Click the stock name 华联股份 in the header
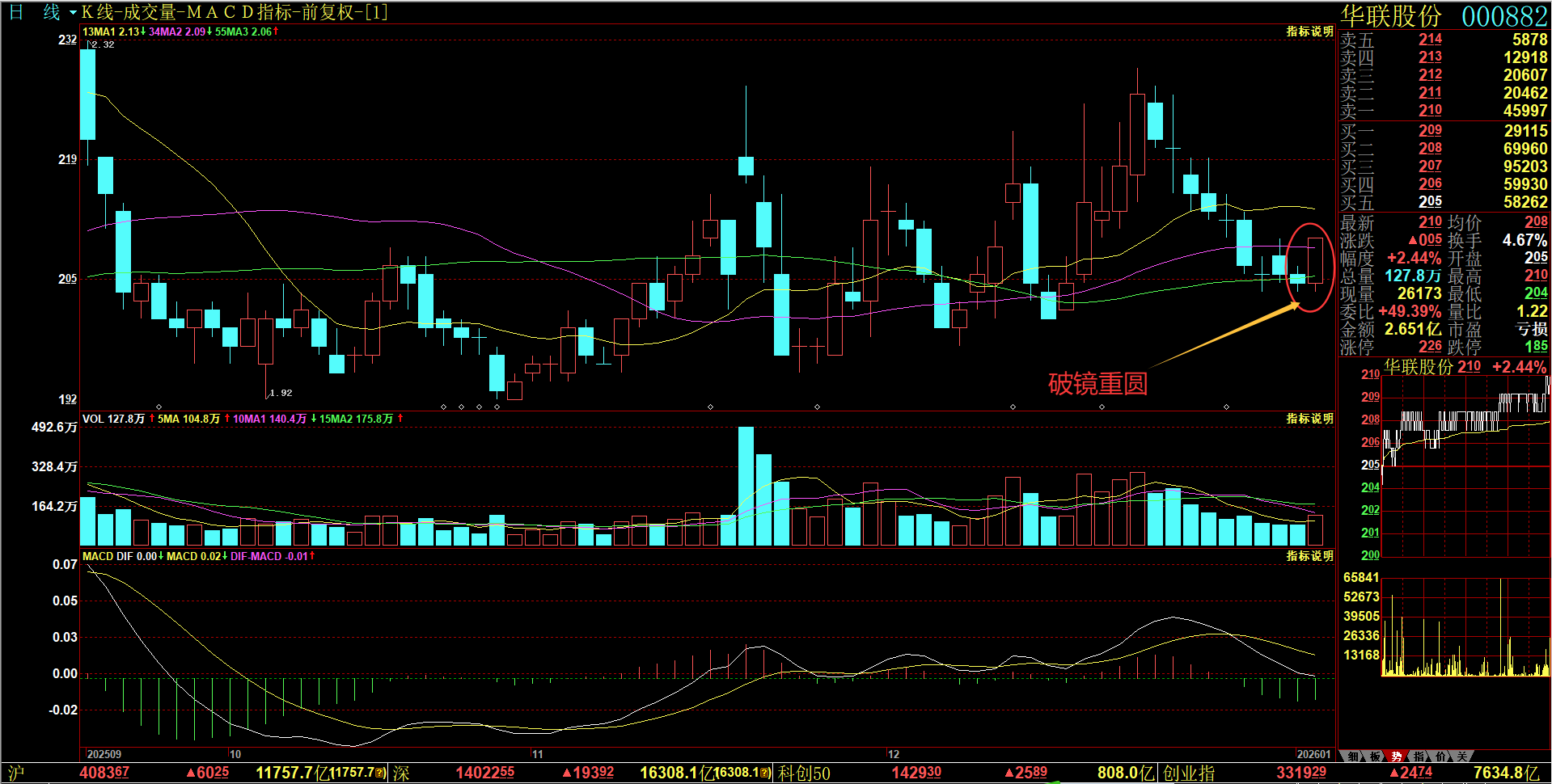 click(x=1391, y=15)
